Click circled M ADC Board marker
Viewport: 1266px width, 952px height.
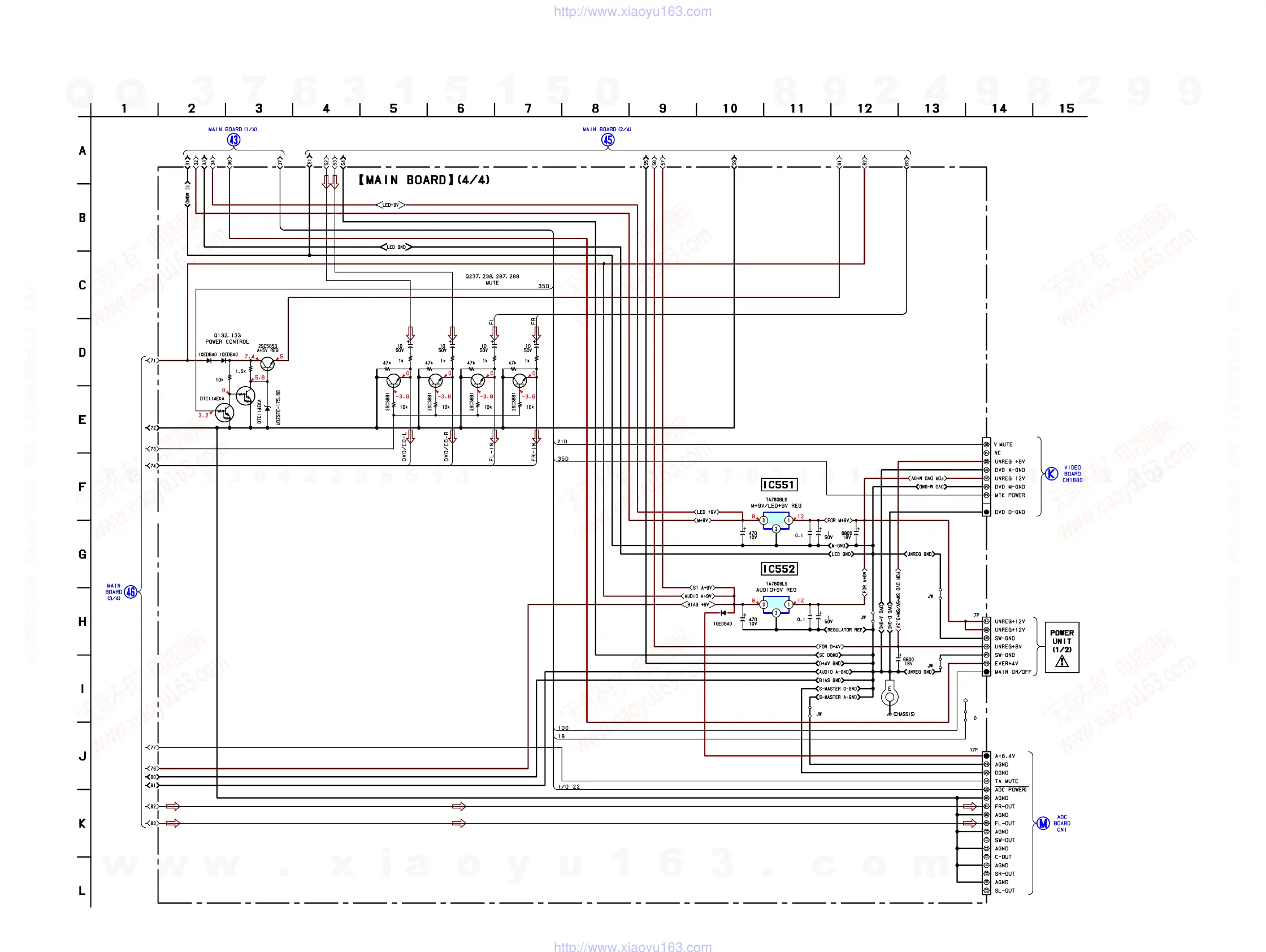1043,823
